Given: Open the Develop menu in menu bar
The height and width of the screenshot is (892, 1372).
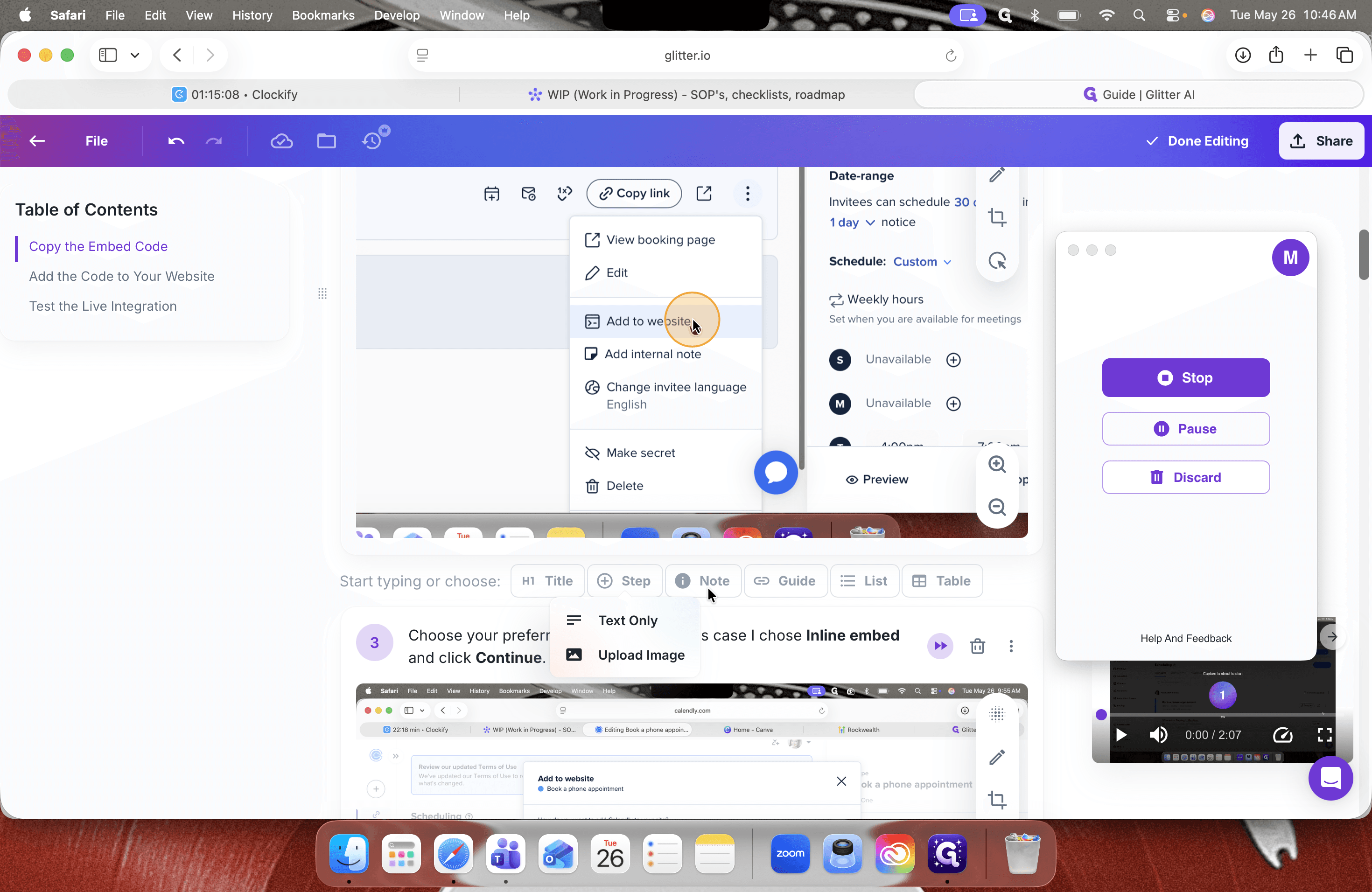Looking at the screenshot, I should click(397, 15).
